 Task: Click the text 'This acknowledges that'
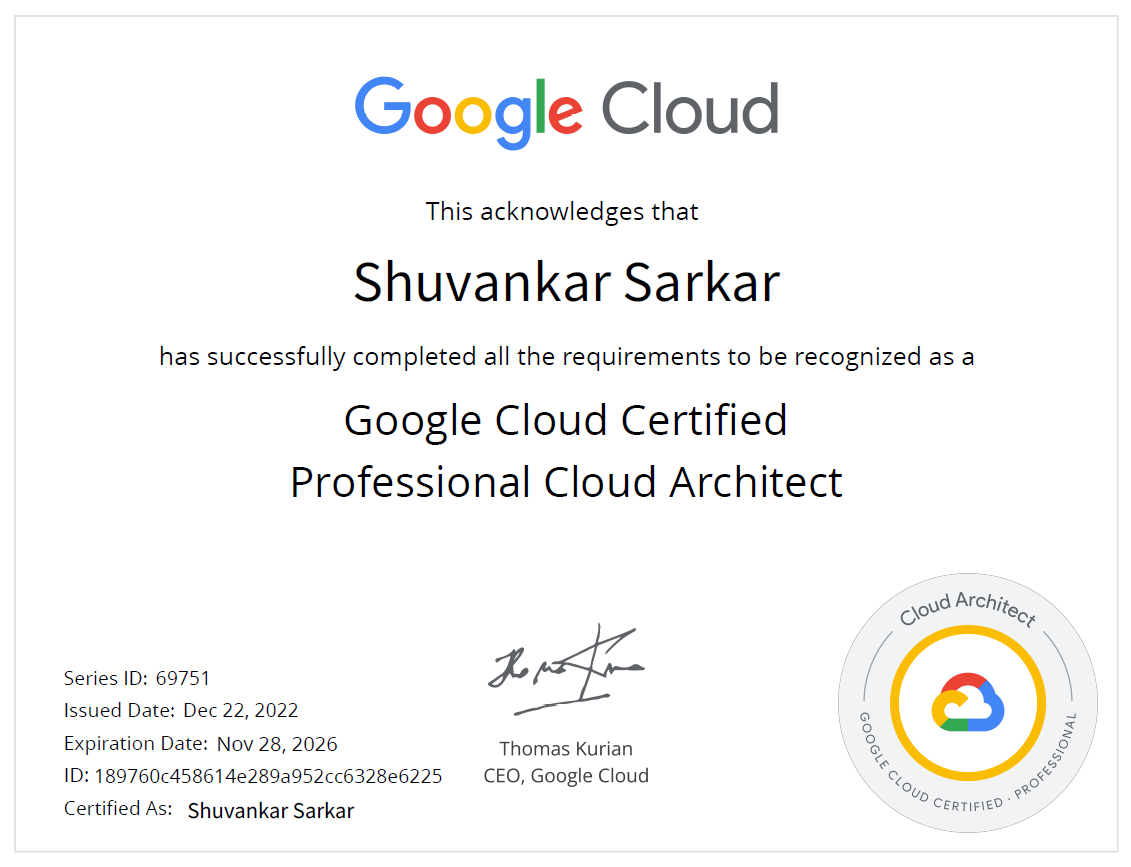tap(562, 211)
